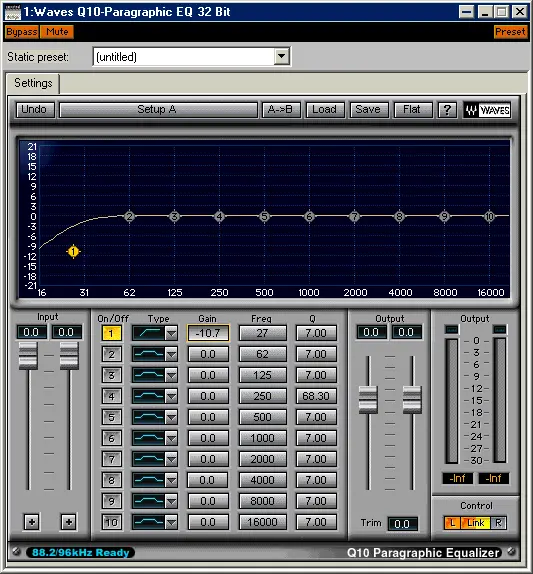Open band 7 filter type dropdown arrow
The width and height of the screenshot is (533, 574).
click(x=171, y=459)
